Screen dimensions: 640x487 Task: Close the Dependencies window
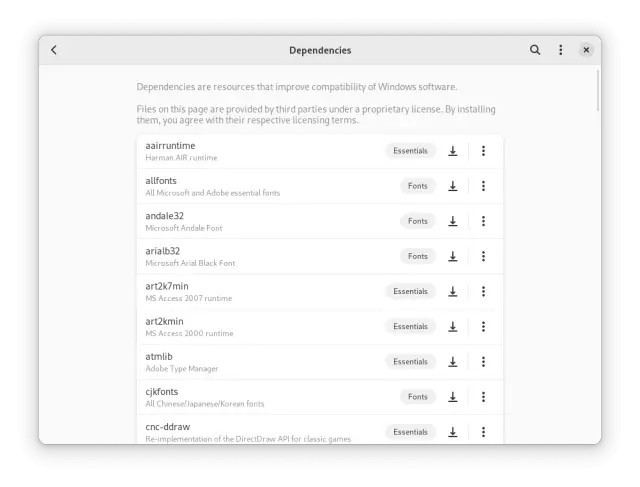(x=586, y=50)
